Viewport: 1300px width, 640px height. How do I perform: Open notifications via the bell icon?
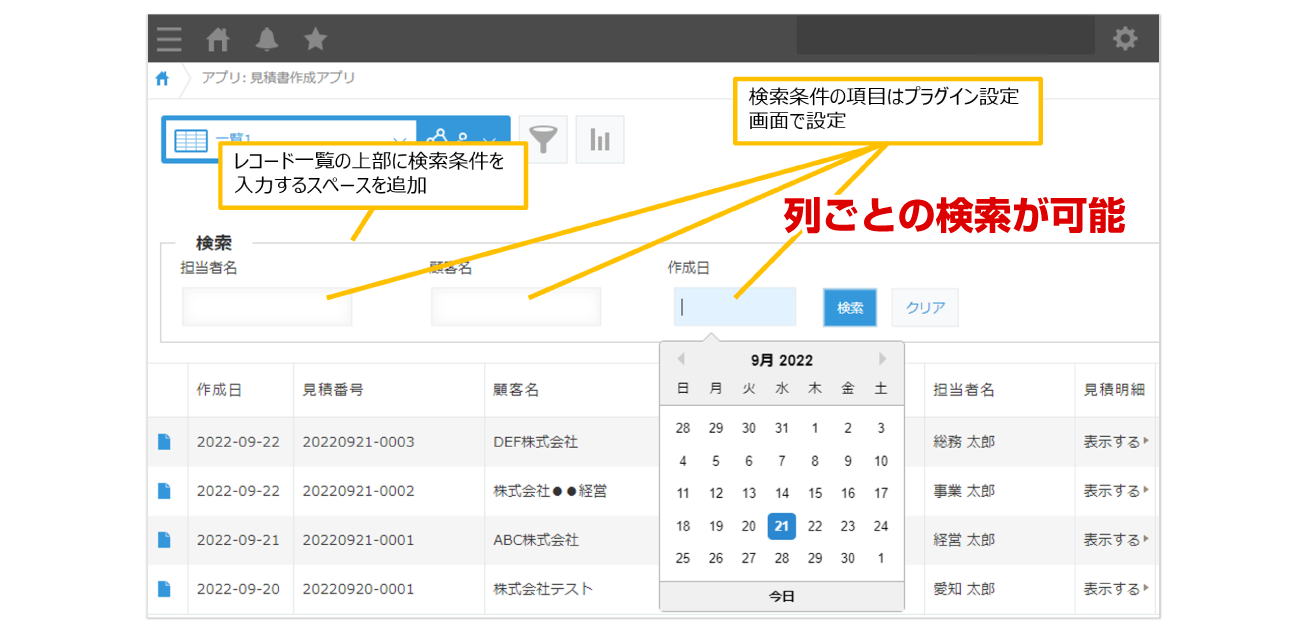tap(267, 40)
